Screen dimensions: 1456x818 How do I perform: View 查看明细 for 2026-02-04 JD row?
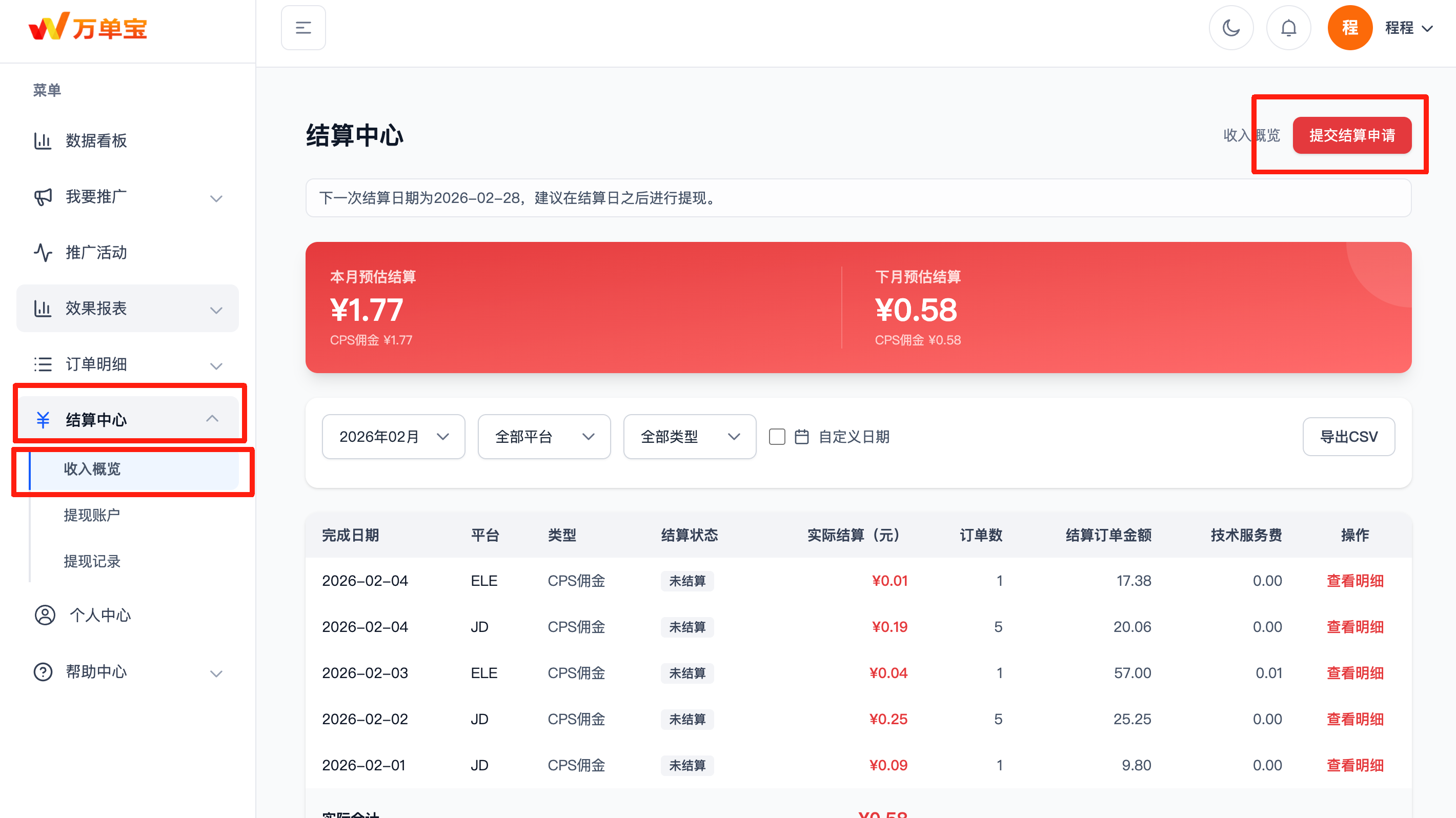tap(1355, 627)
